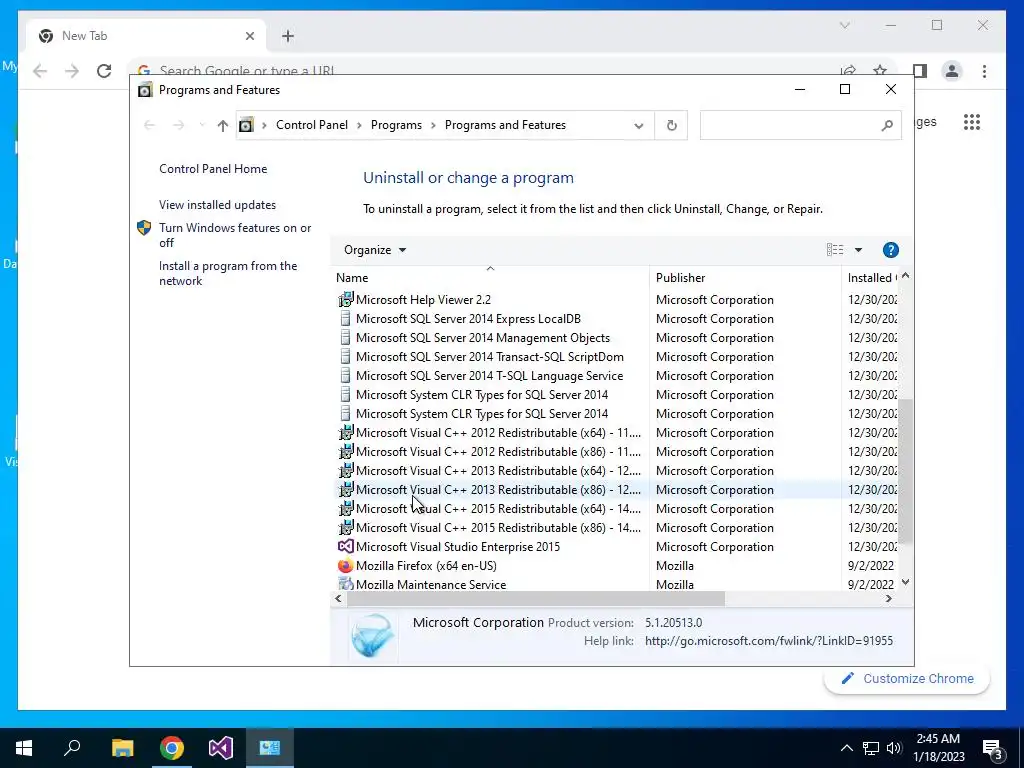Click the Chrome profile avatar icon
Image resolution: width=1024 pixels, height=768 pixels.
click(952, 71)
